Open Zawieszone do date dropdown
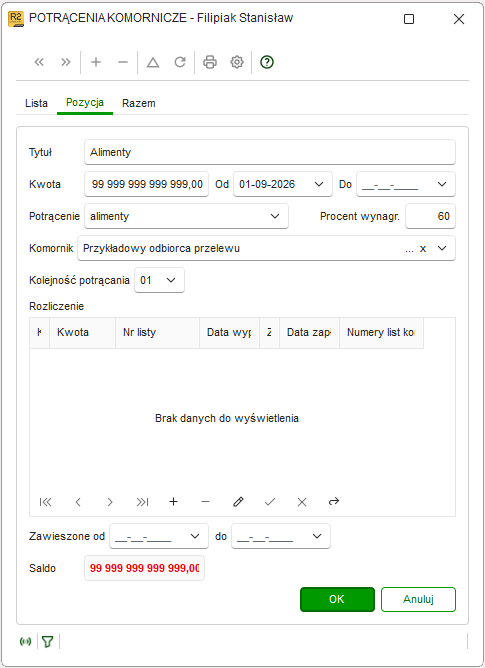 (x=317, y=536)
